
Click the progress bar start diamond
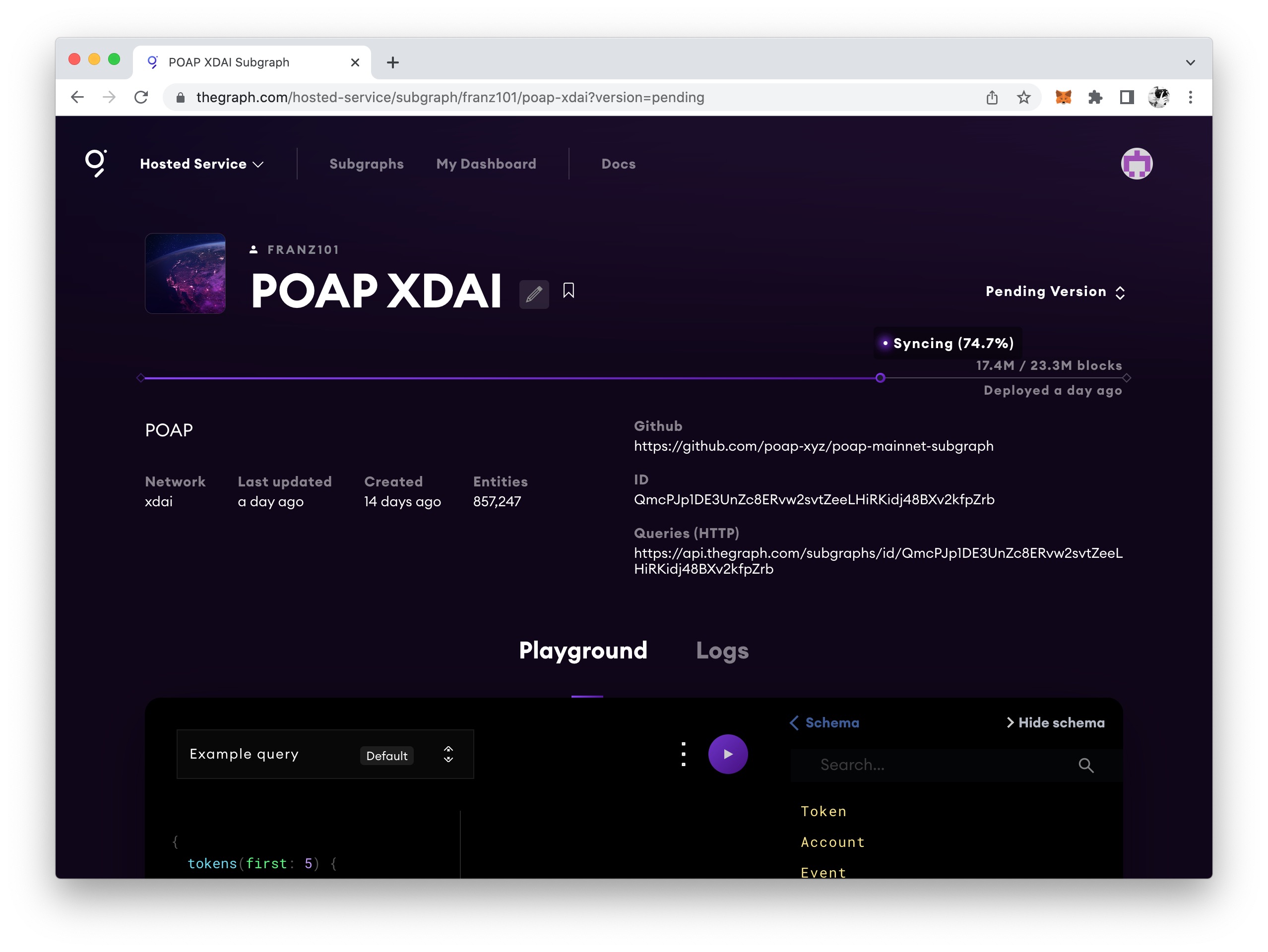(x=140, y=378)
